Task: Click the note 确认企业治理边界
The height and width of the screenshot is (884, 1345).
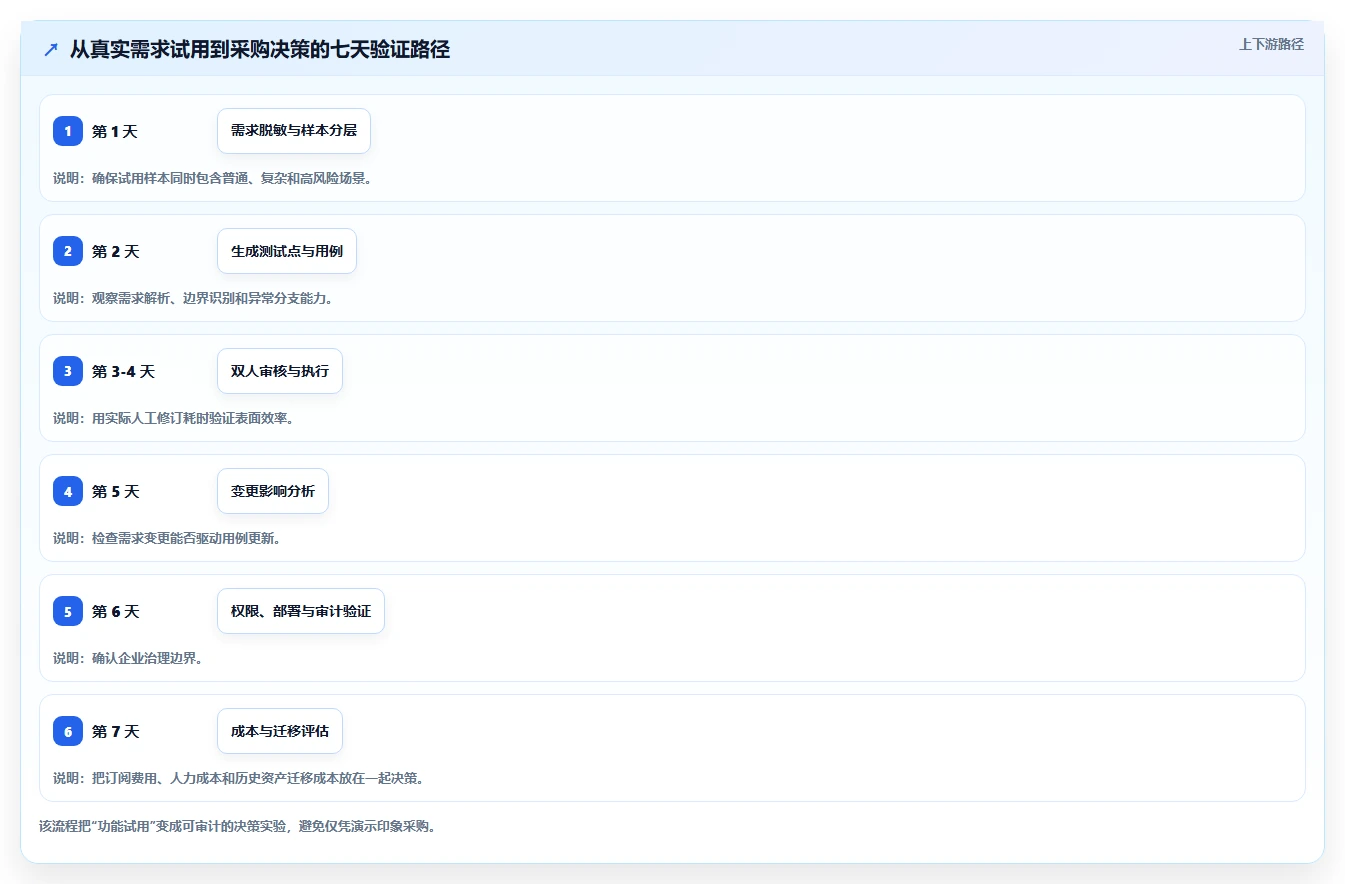Action: pos(127,658)
